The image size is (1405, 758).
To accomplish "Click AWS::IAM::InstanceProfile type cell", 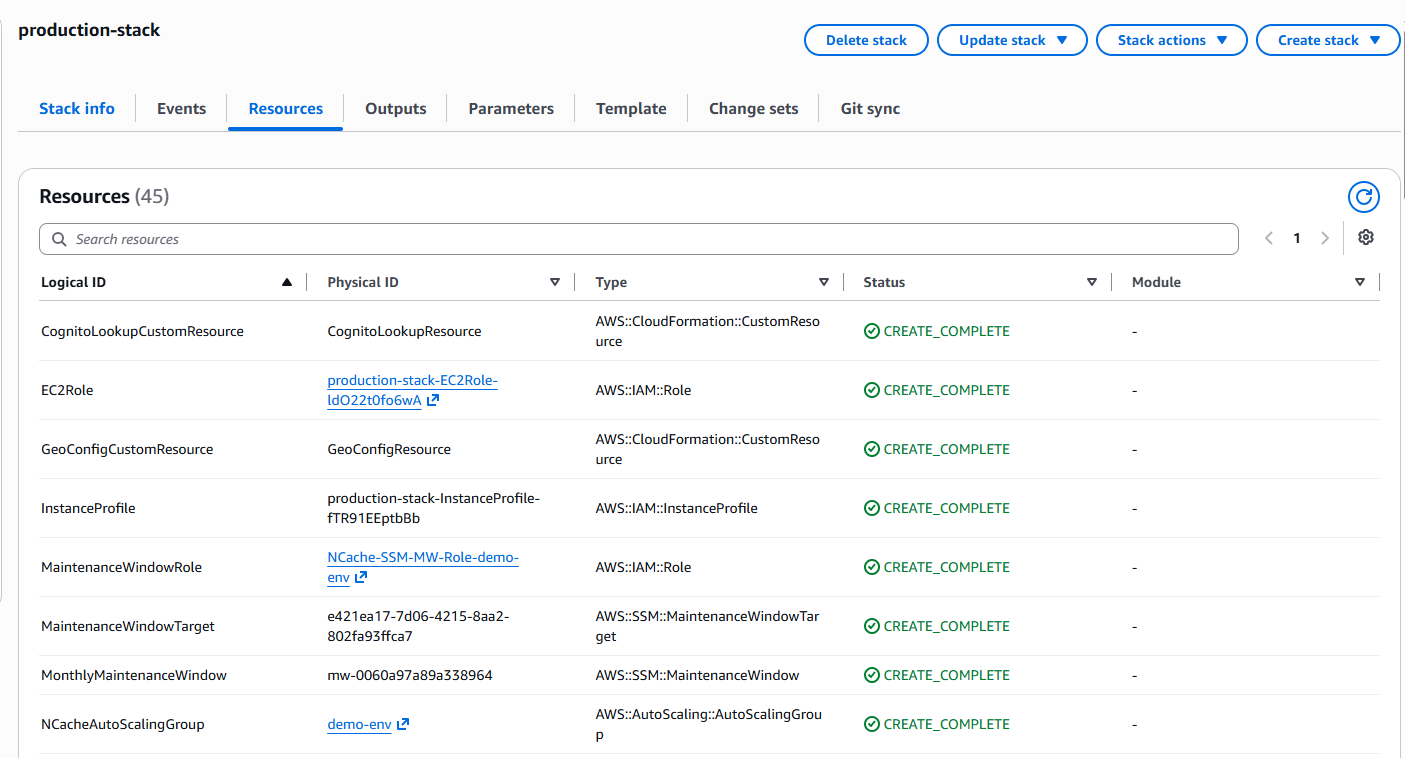I will (677, 508).
